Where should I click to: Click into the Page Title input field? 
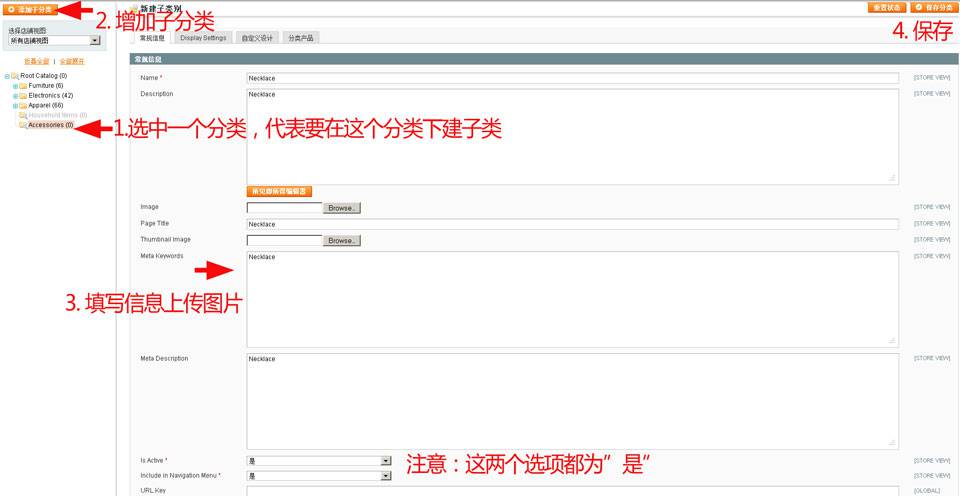(x=572, y=224)
